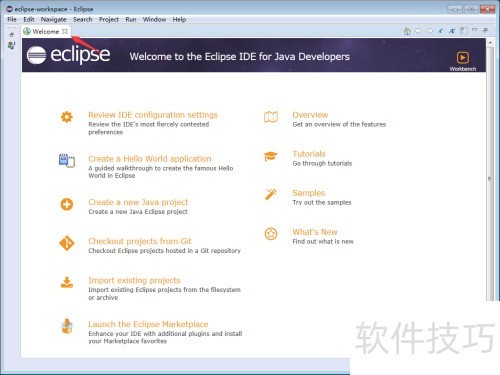Click the import download-tray icon
The height and width of the screenshot is (375, 500).
[x=67, y=282]
